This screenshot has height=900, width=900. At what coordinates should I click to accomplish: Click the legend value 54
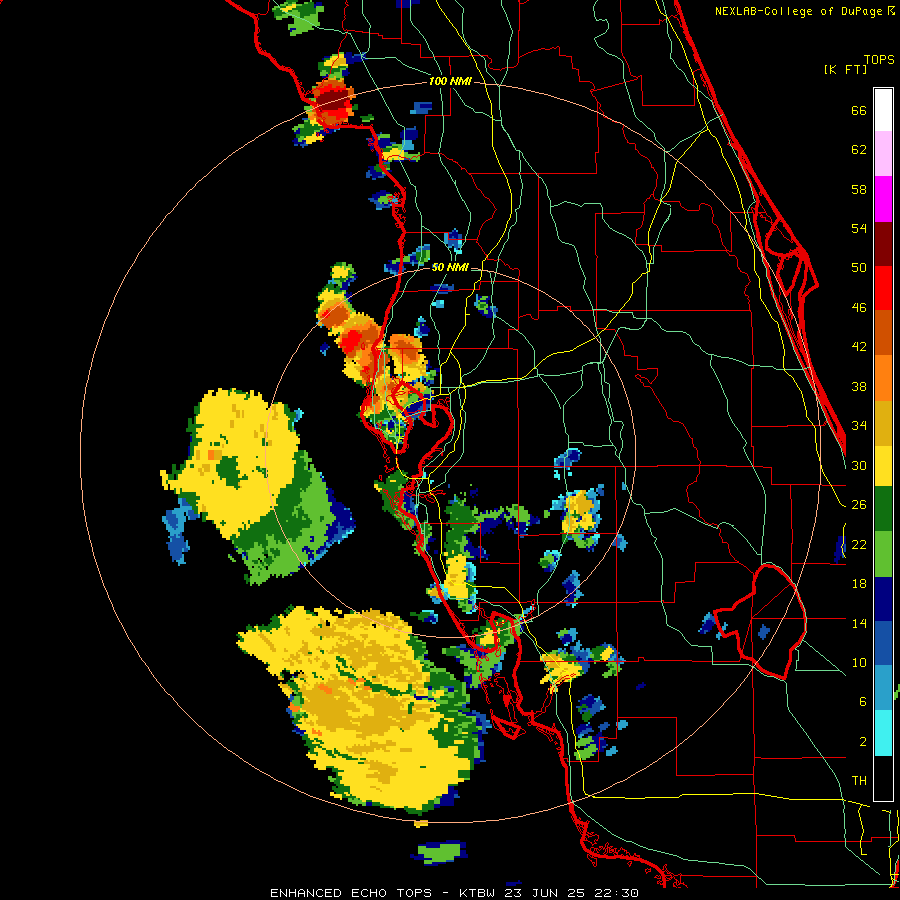859,228
